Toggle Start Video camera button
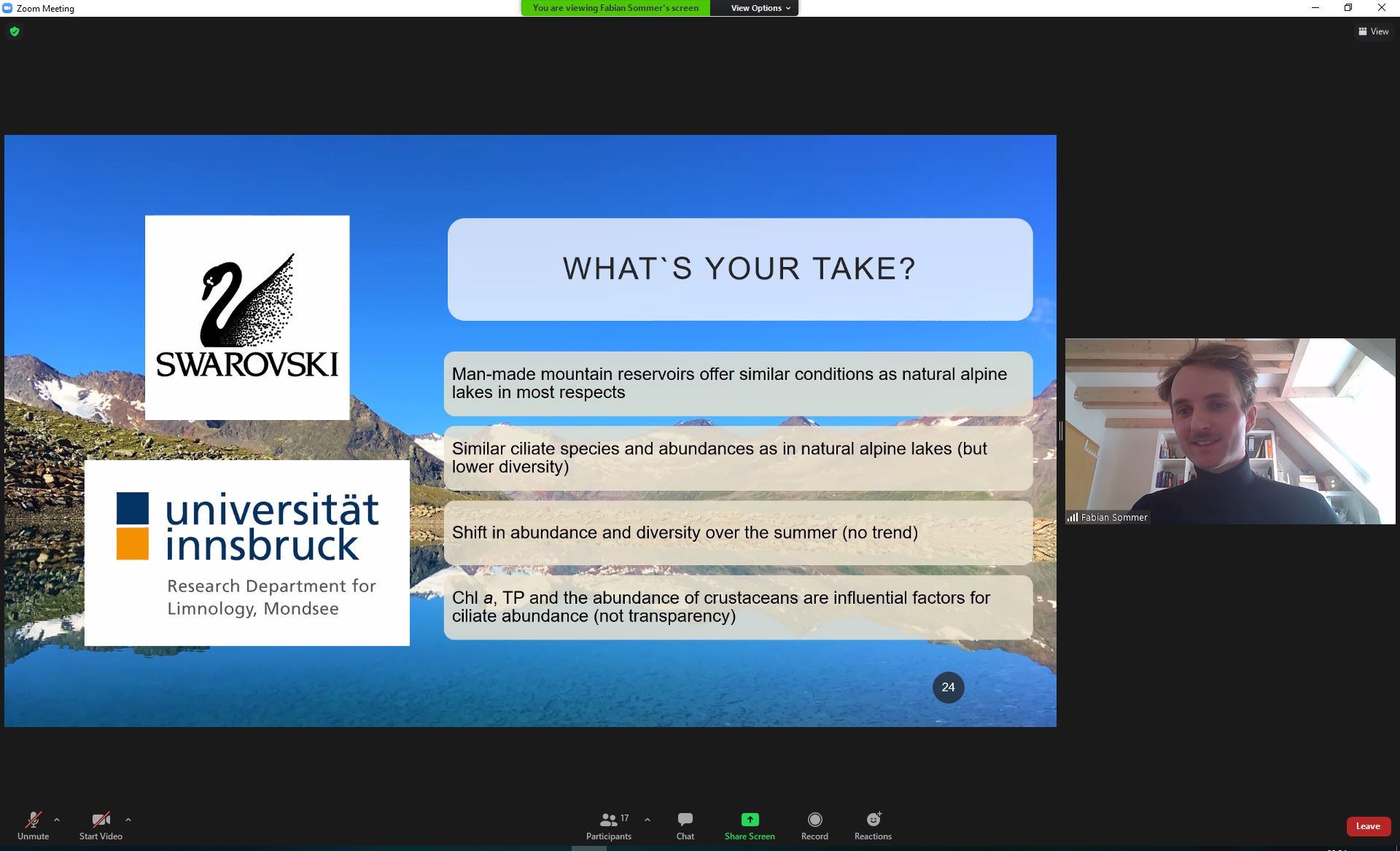This screenshot has height=851, width=1400. [x=101, y=820]
